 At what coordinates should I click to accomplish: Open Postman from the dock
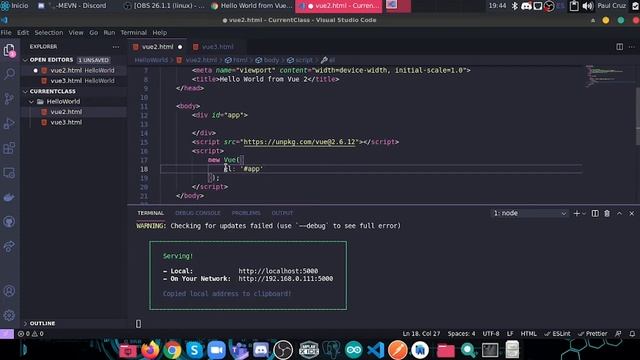(398, 350)
